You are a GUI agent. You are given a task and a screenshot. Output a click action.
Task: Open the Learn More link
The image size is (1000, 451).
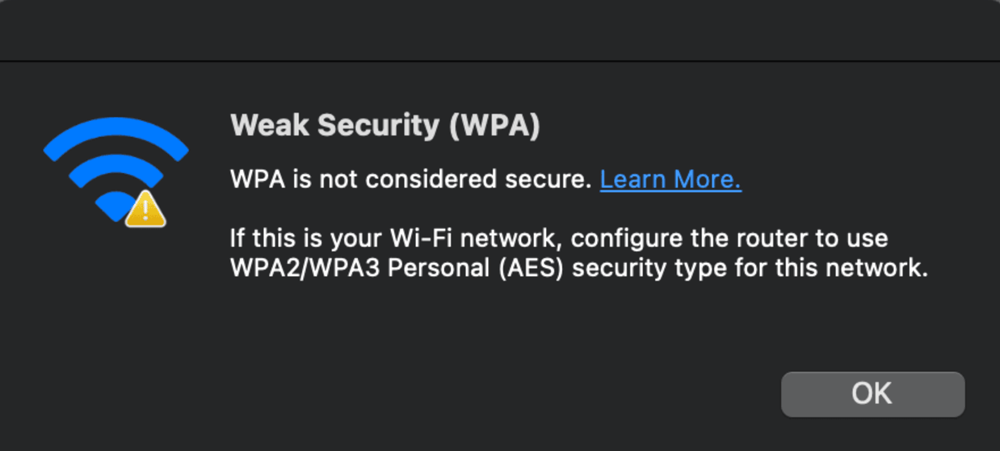coord(670,180)
